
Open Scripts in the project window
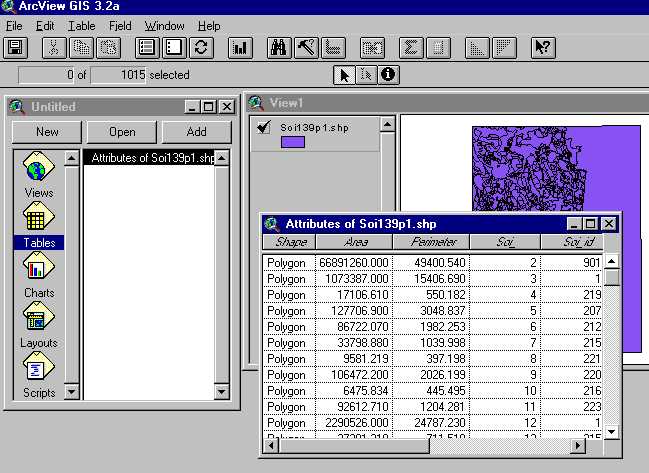[38, 375]
